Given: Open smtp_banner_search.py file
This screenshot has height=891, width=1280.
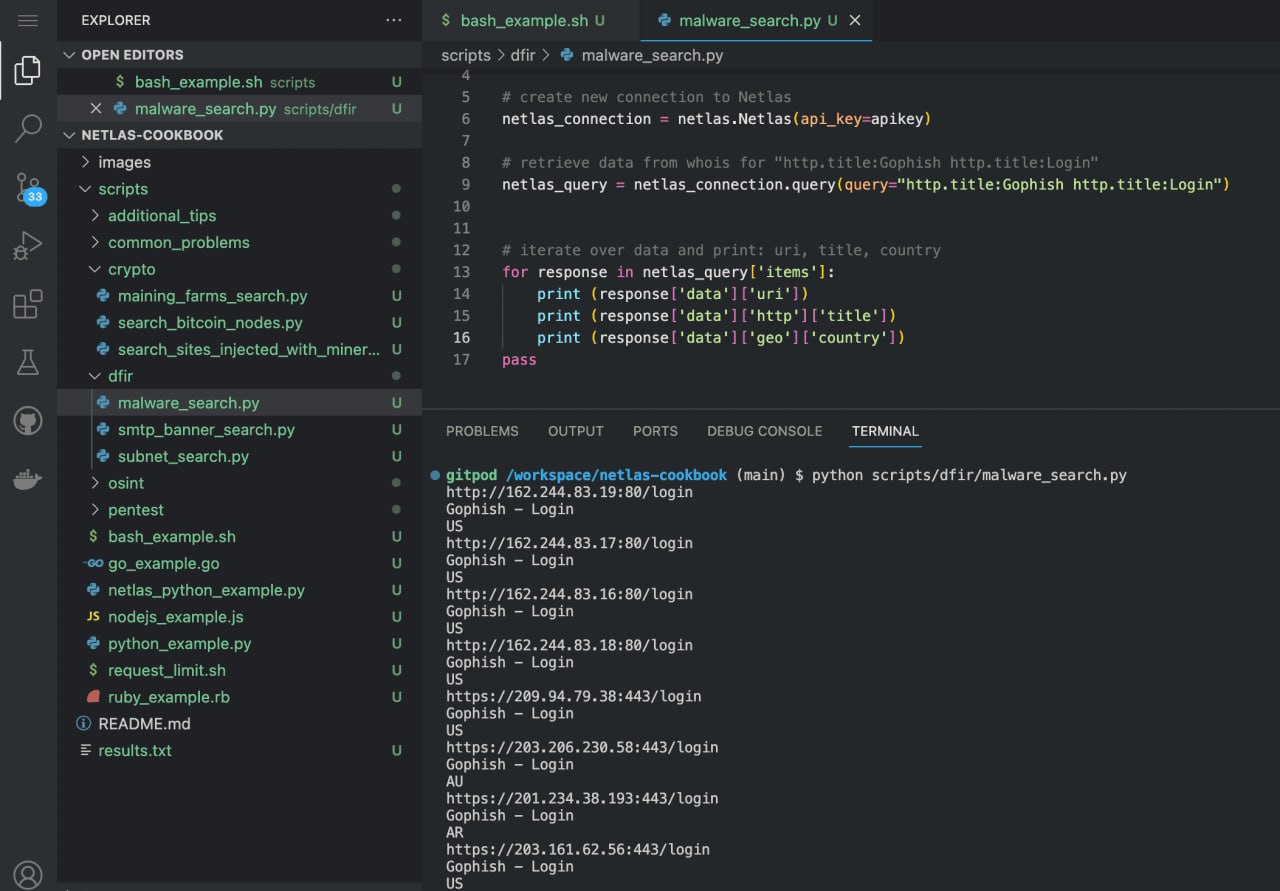Looking at the screenshot, I should (x=239, y=429).
